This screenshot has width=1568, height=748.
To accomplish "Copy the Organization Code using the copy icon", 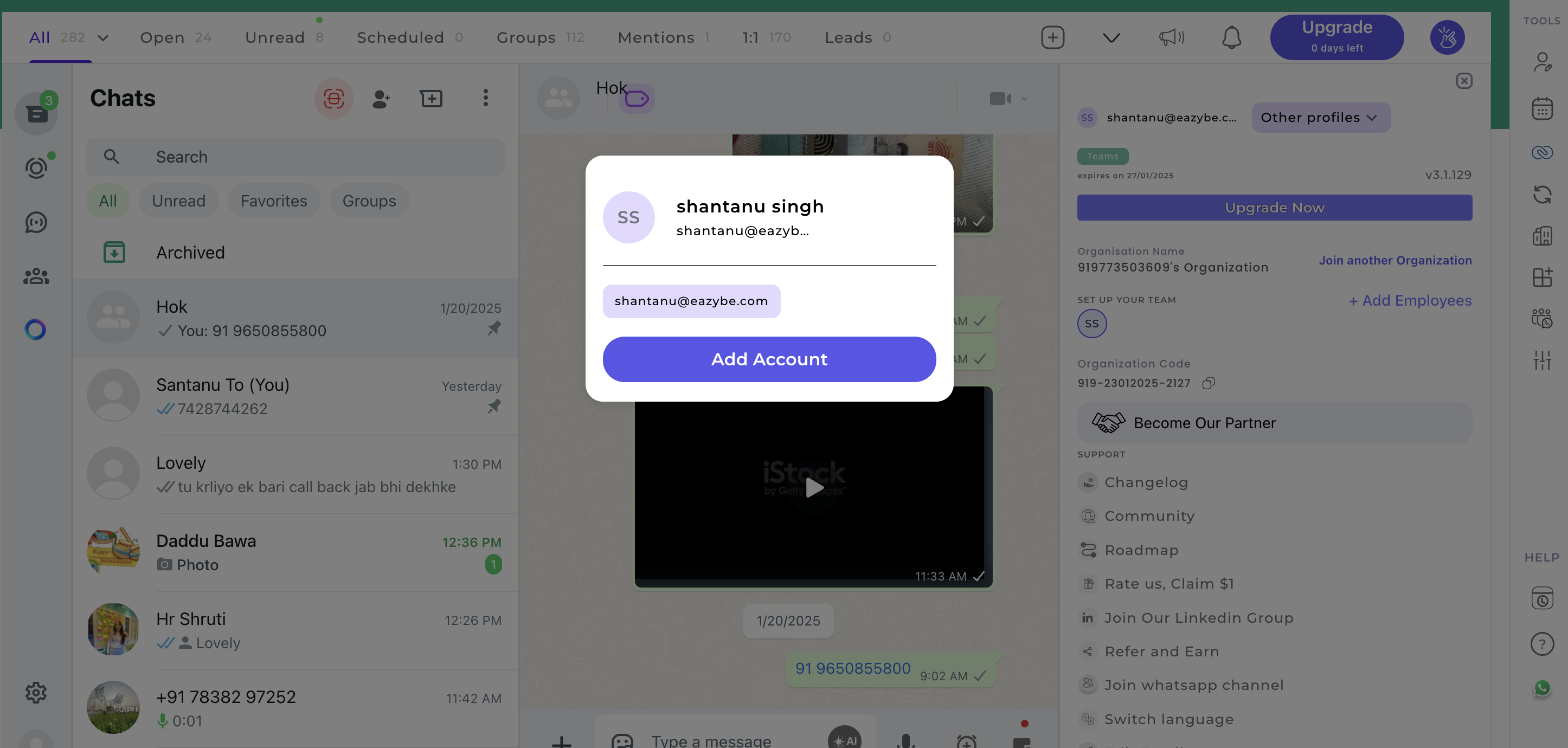I will point(1209,383).
